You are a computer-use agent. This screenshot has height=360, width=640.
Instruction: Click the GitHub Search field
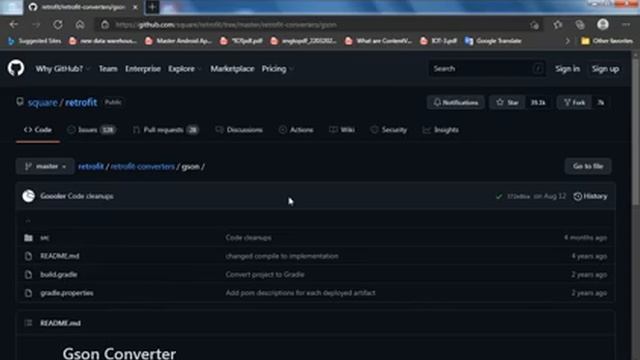[487, 69]
